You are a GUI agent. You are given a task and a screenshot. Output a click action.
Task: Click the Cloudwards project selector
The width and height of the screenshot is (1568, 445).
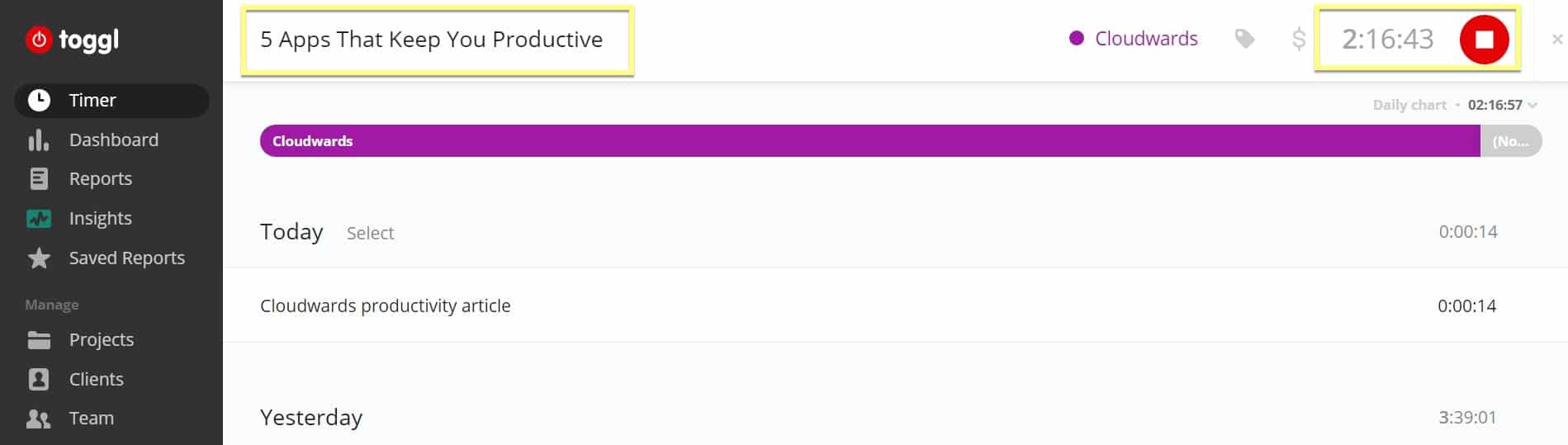(1134, 39)
